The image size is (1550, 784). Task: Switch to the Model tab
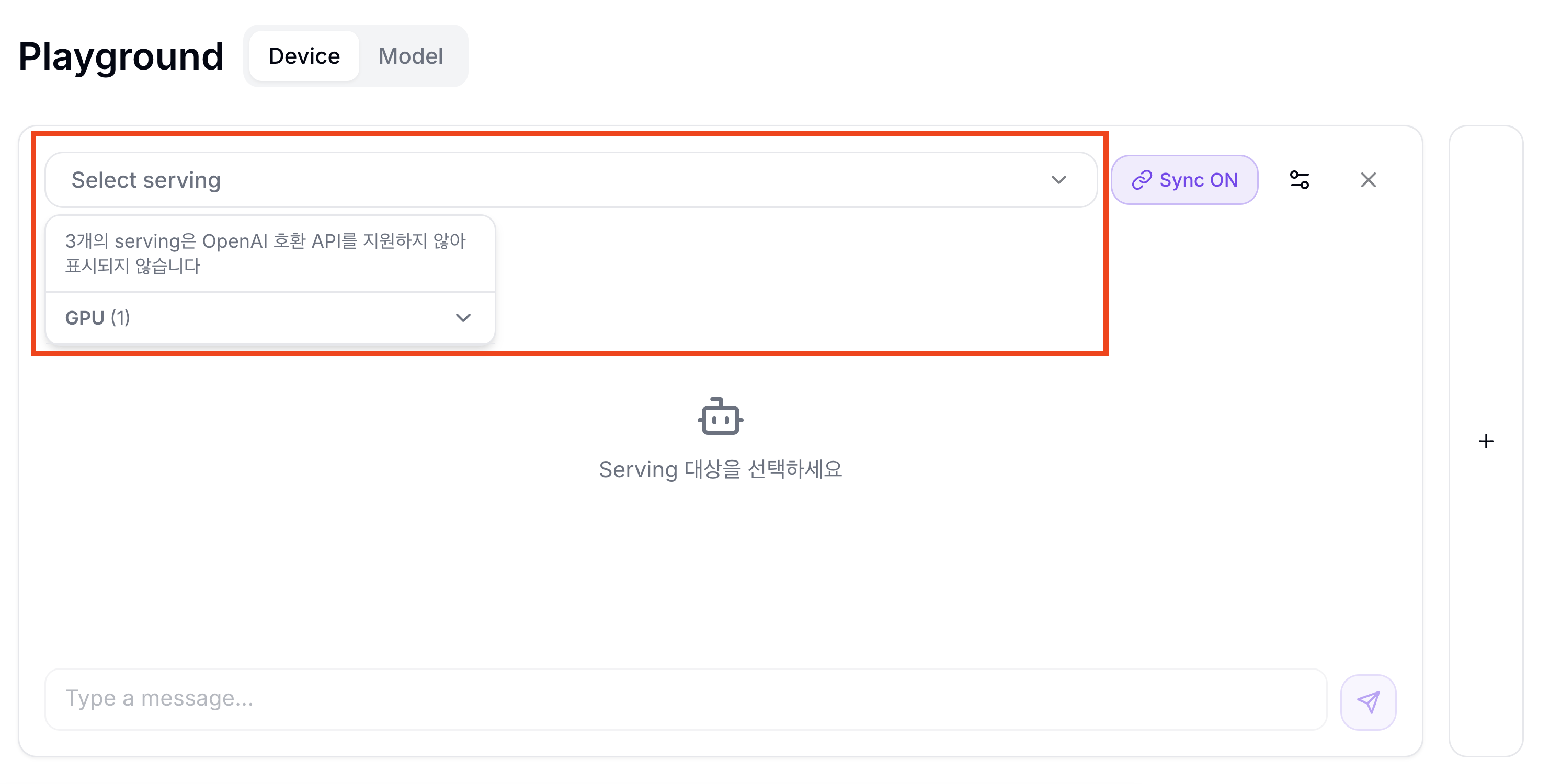(411, 56)
